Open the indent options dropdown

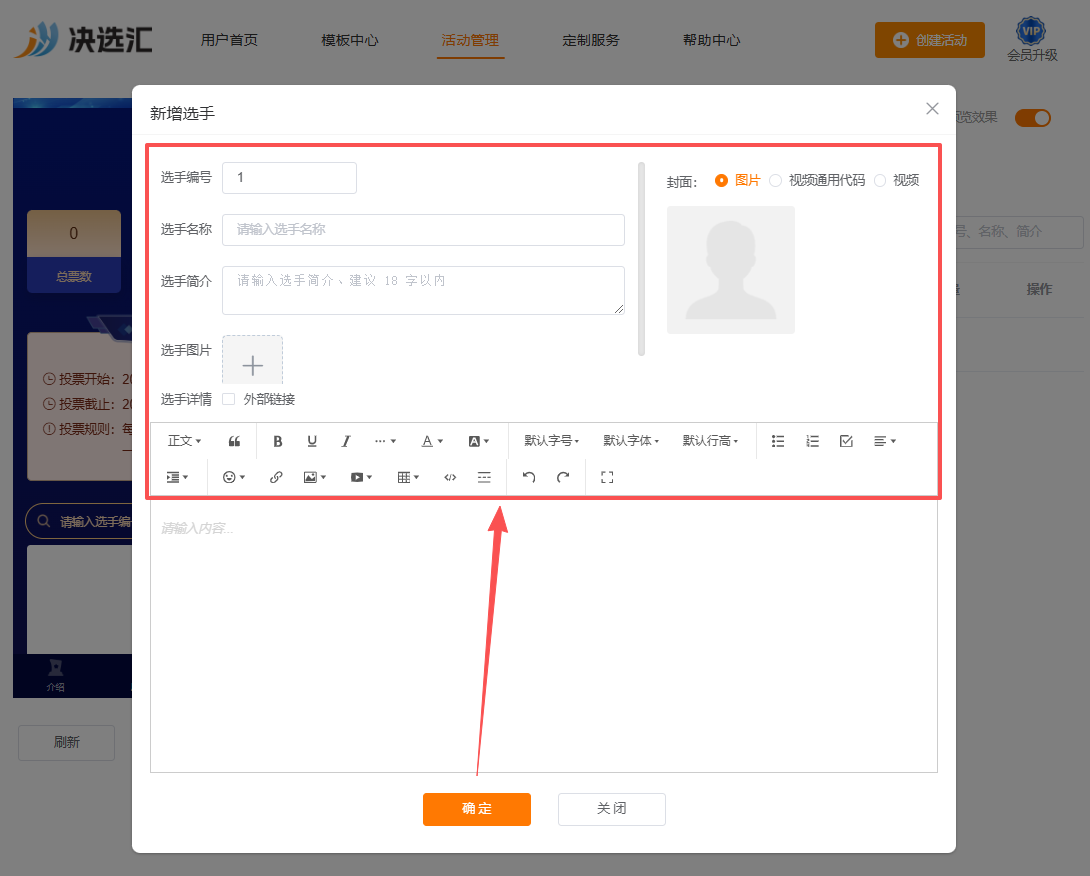pos(177,477)
